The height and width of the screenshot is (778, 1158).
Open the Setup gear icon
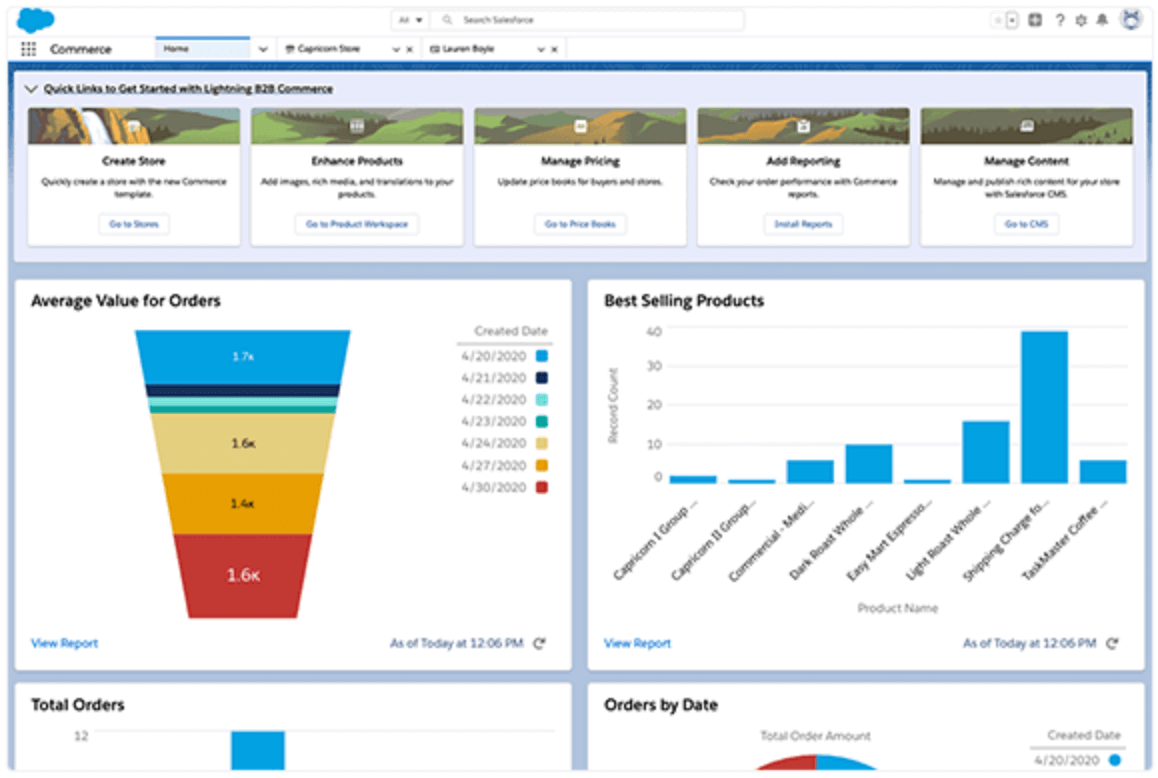pyautogui.click(x=1081, y=19)
